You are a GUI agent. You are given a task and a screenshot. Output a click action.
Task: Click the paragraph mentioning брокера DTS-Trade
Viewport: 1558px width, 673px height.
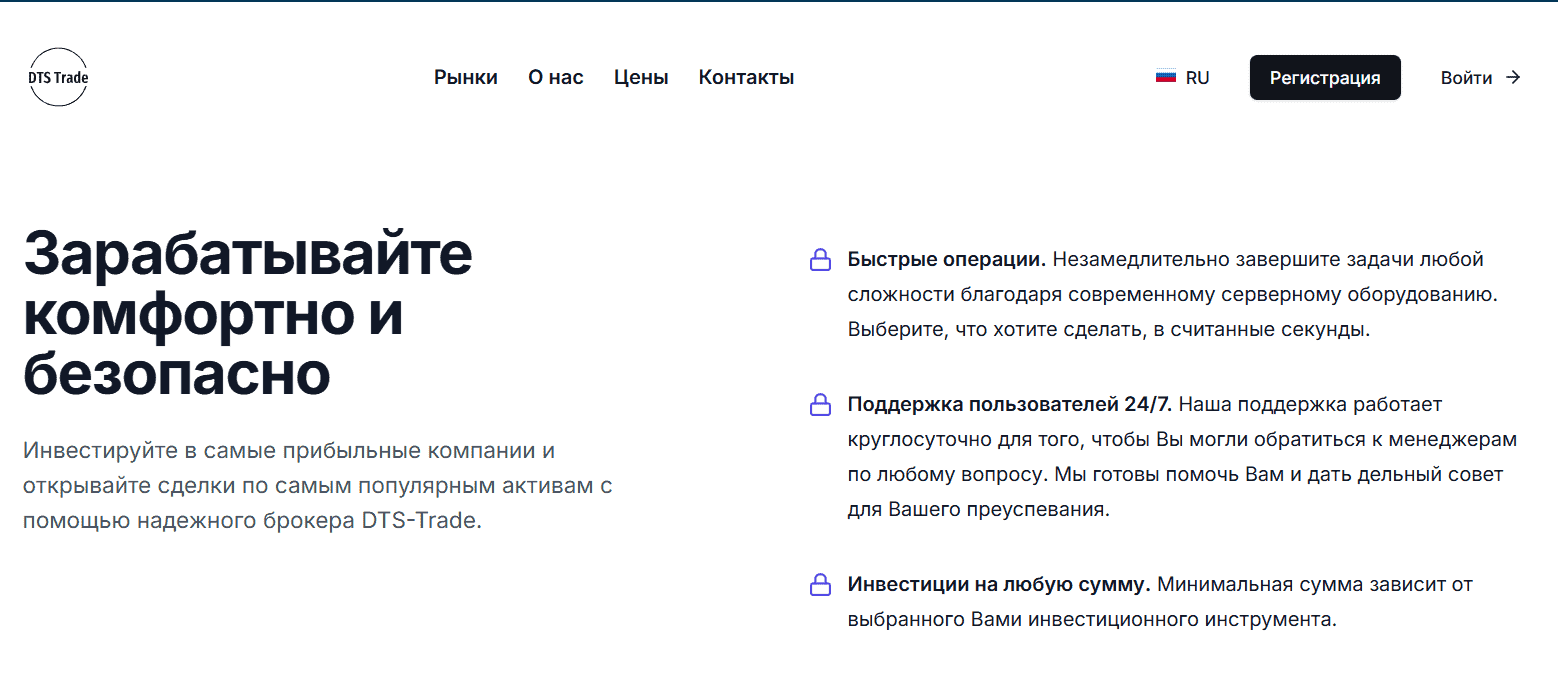click(x=317, y=486)
